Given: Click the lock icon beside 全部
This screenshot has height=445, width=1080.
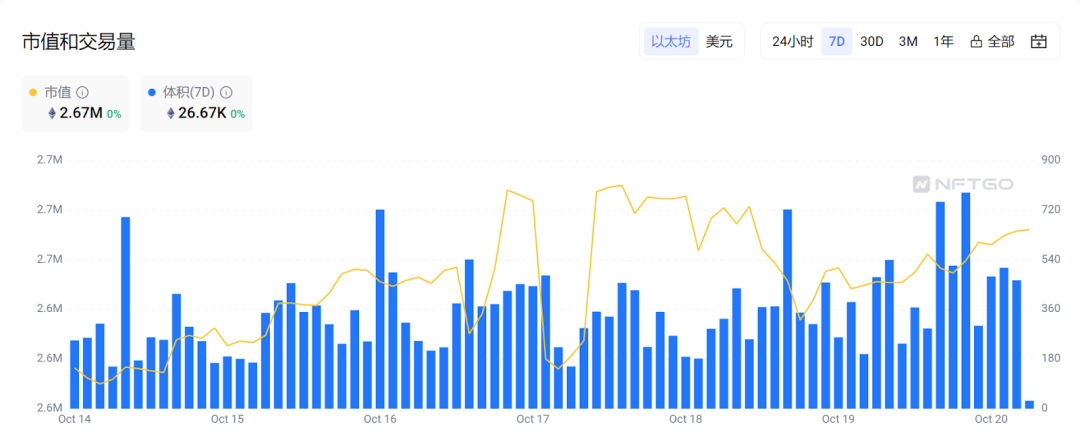Looking at the screenshot, I should point(975,42).
